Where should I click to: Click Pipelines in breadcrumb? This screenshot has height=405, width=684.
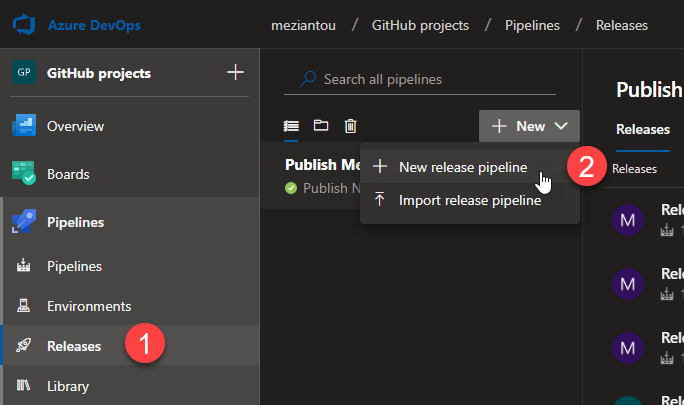point(532,25)
